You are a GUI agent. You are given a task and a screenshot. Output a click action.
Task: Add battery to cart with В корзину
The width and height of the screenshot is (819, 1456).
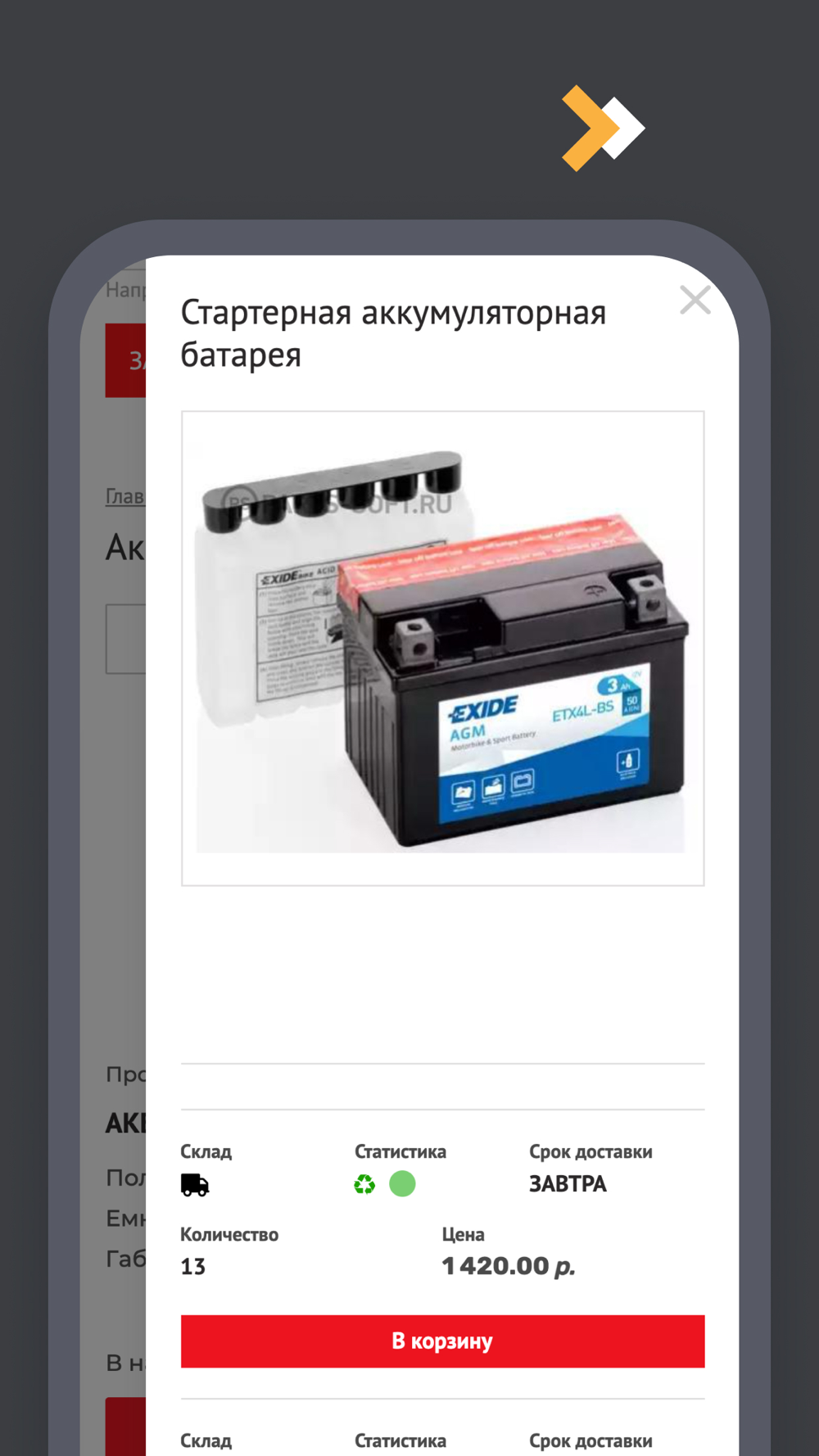coord(442,1341)
